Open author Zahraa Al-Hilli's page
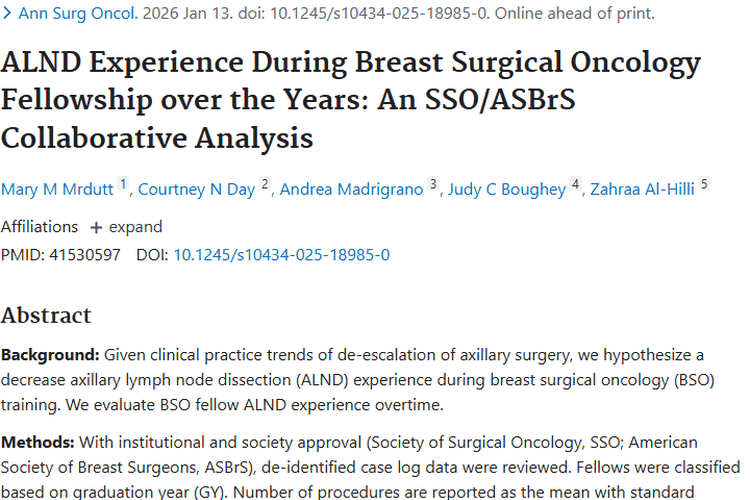Screen dimensions: 750x500 pos(644,190)
